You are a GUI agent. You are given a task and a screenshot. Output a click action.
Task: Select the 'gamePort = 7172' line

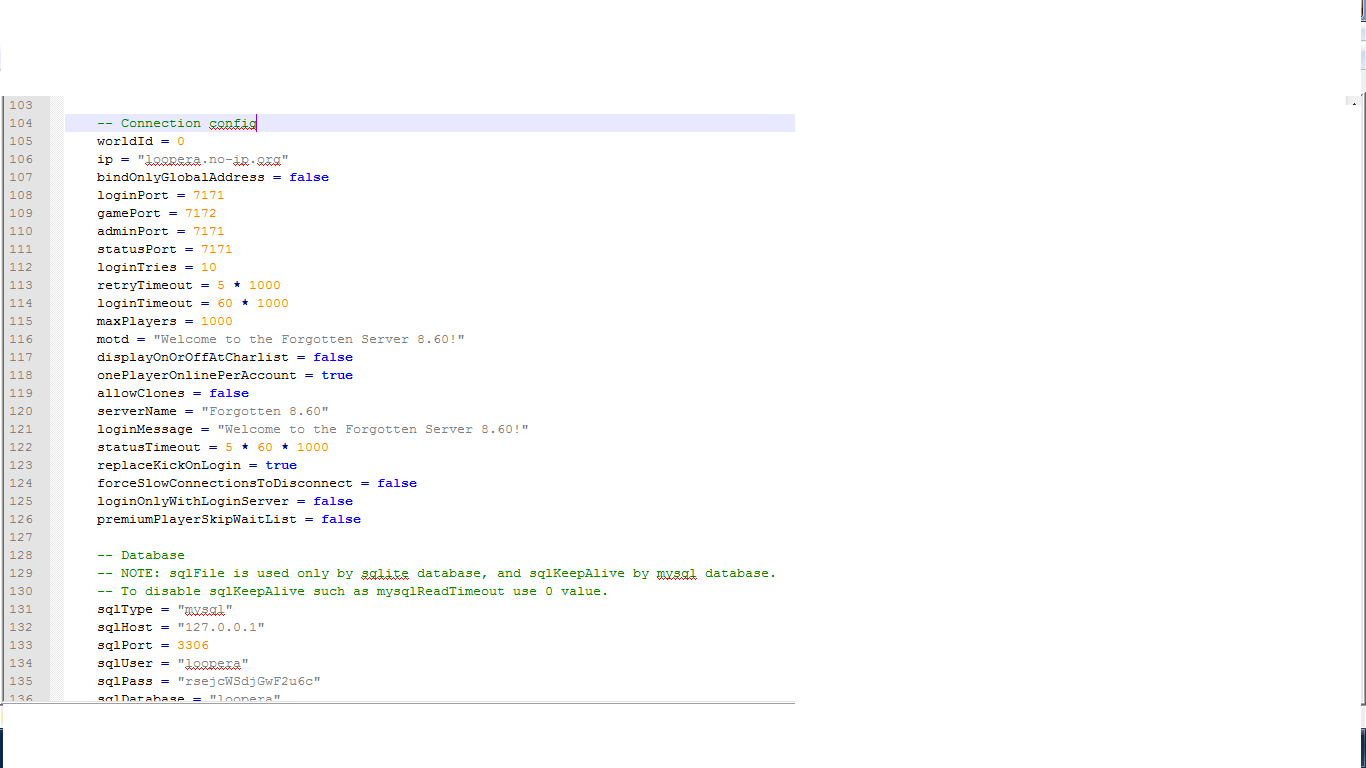(x=157, y=213)
